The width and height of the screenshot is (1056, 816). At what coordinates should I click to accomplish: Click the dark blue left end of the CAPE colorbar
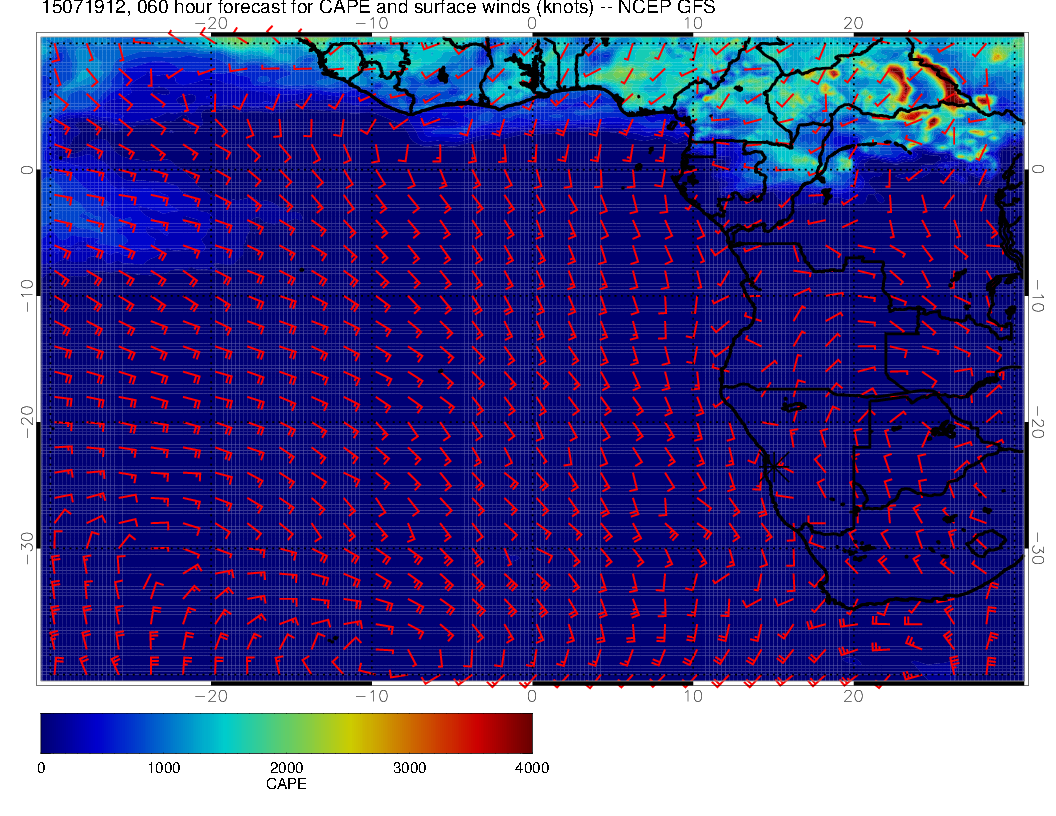pos(50,732)
